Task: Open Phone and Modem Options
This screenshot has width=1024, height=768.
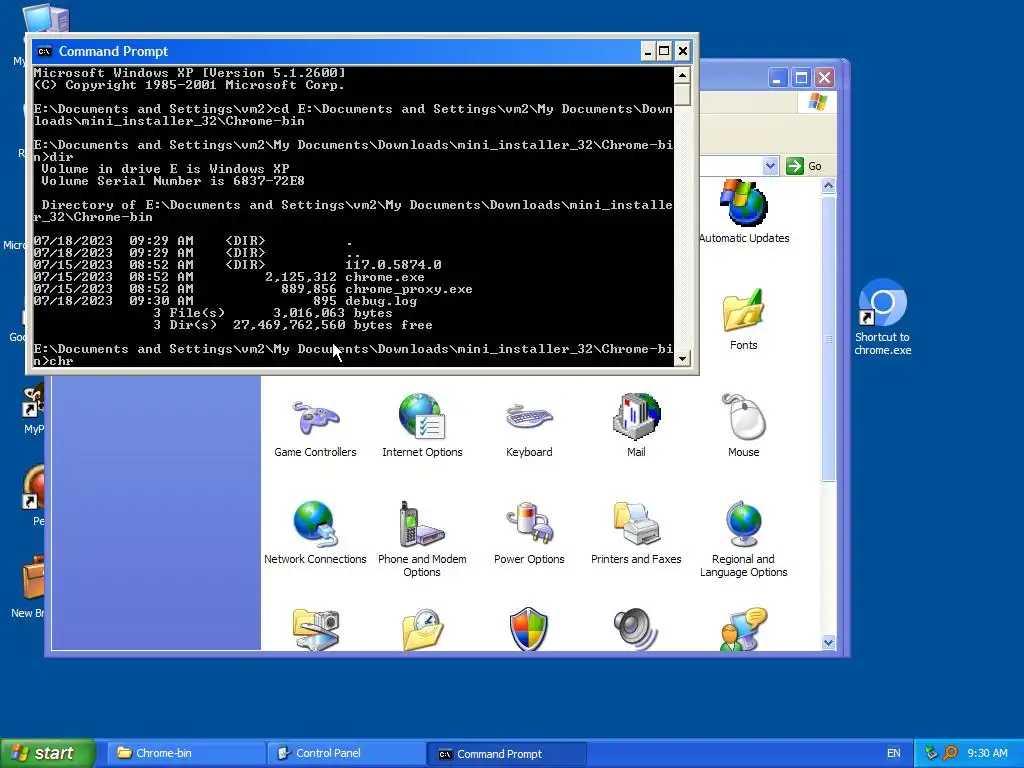Action: pos(422,539)
